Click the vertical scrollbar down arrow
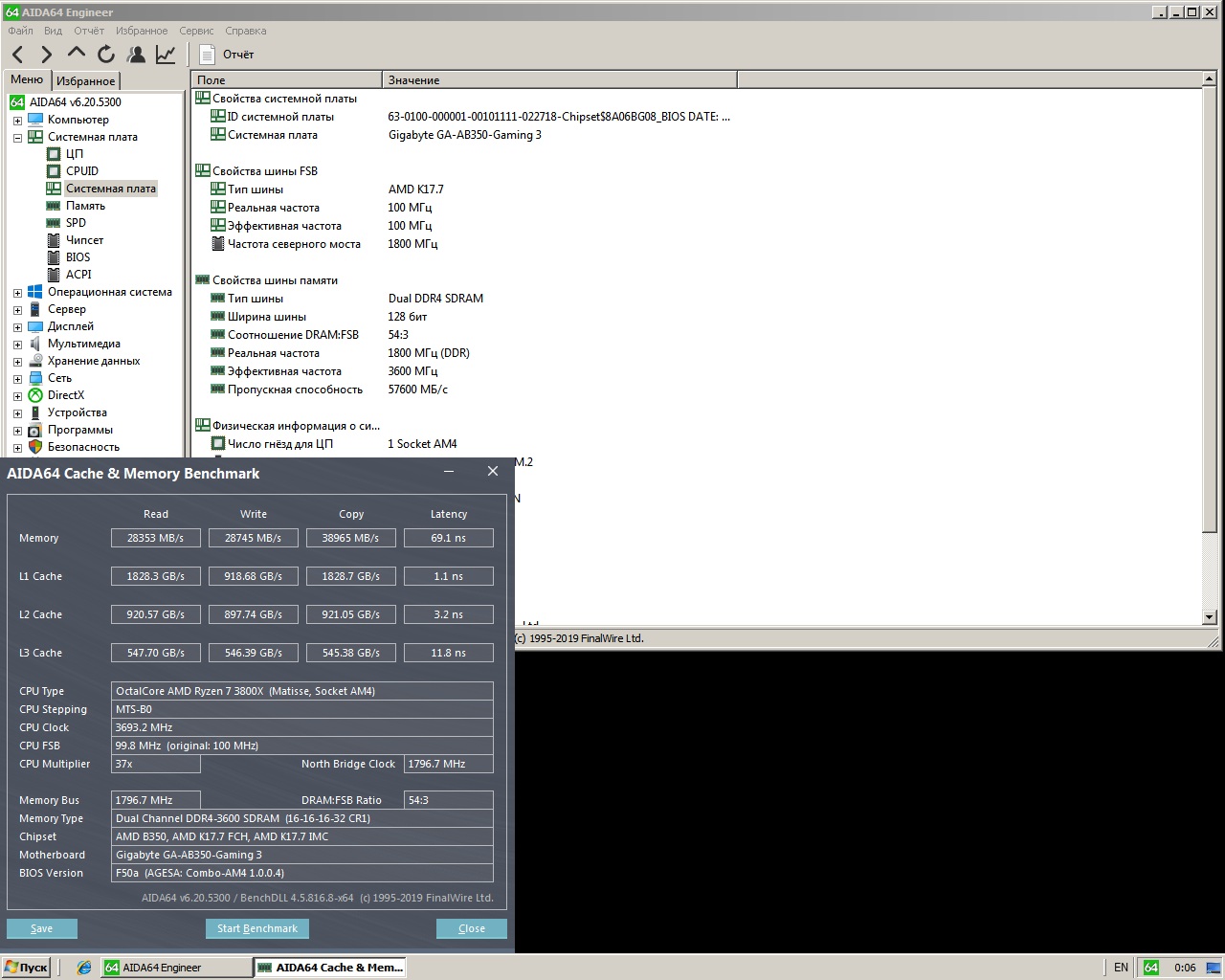 coord(1210,617)
